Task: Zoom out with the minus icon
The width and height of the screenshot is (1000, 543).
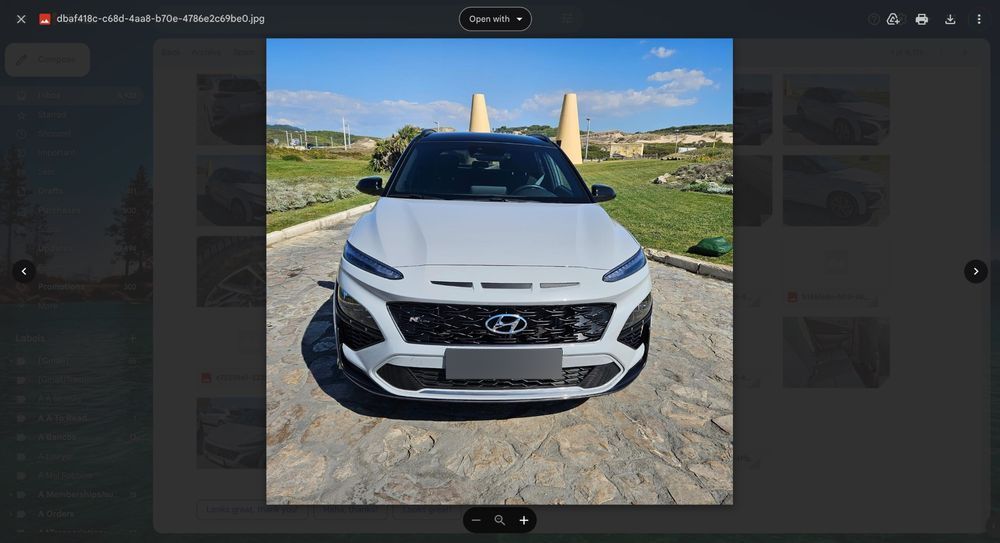Action: 476,521
